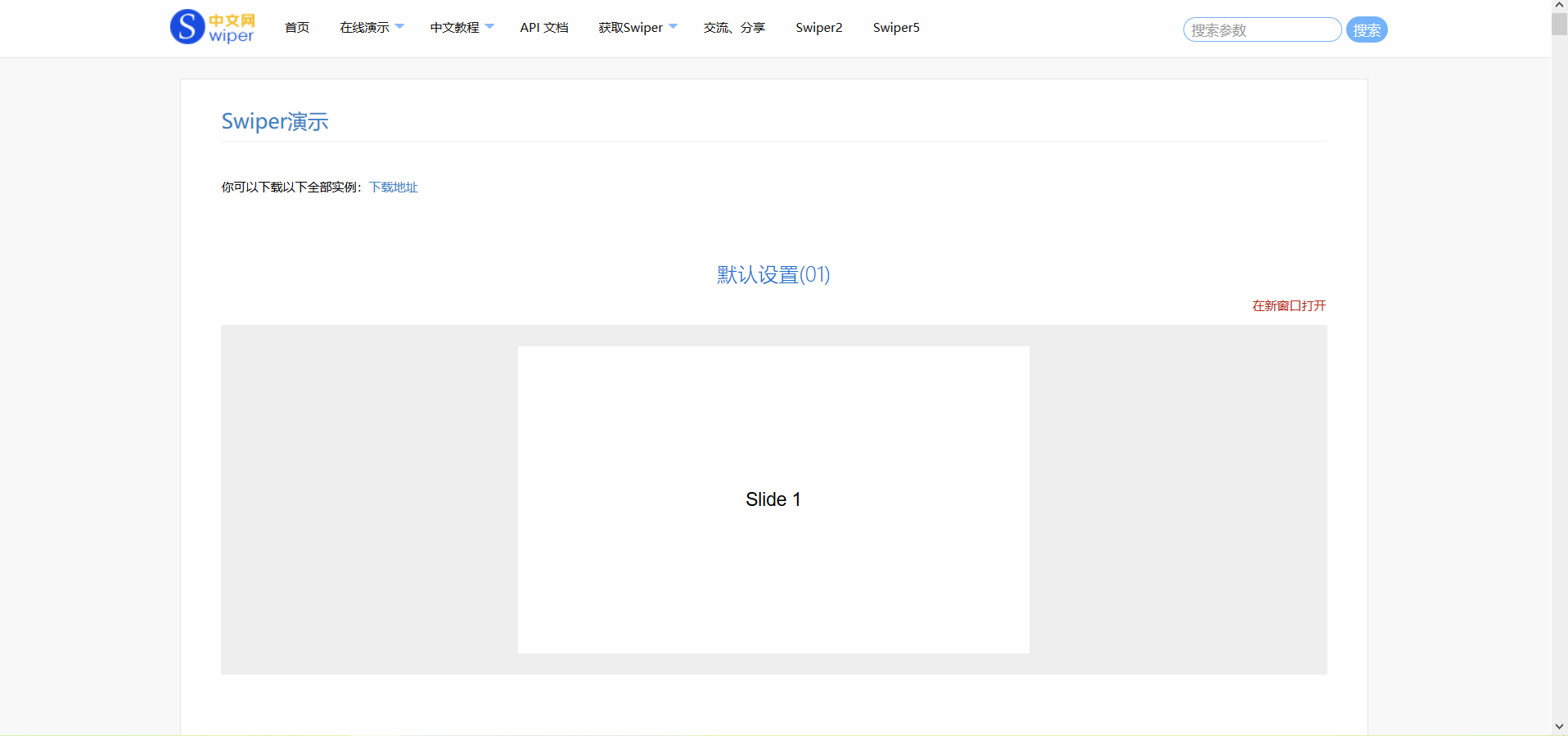This screenshot has width=1568, height=736.
Task: Click the Swiper演示 page heading
Action: [275, 121]
